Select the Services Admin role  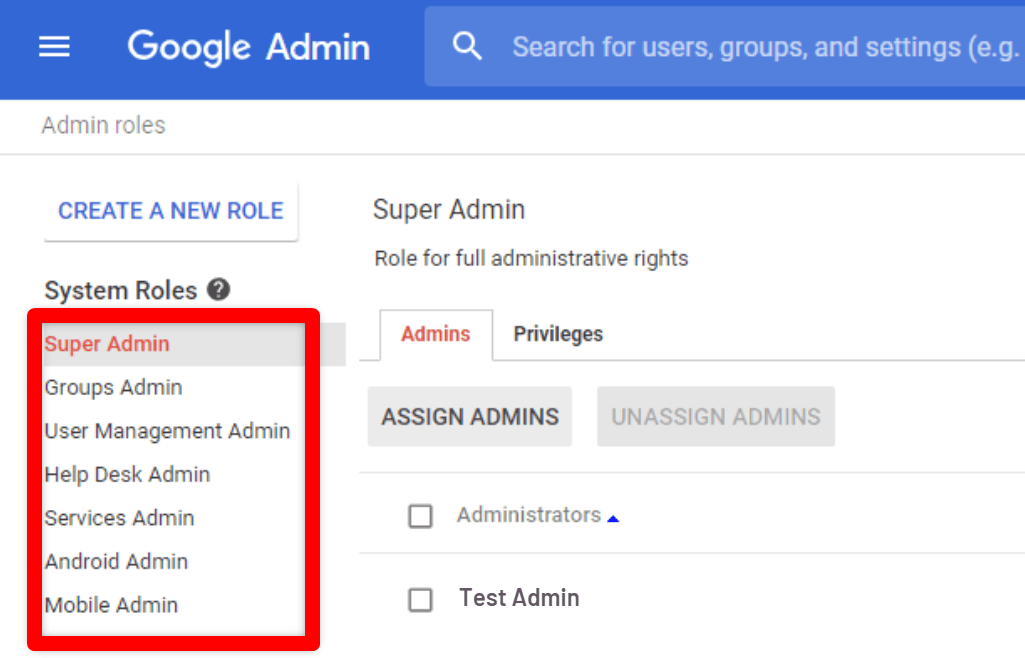[119, 518]
